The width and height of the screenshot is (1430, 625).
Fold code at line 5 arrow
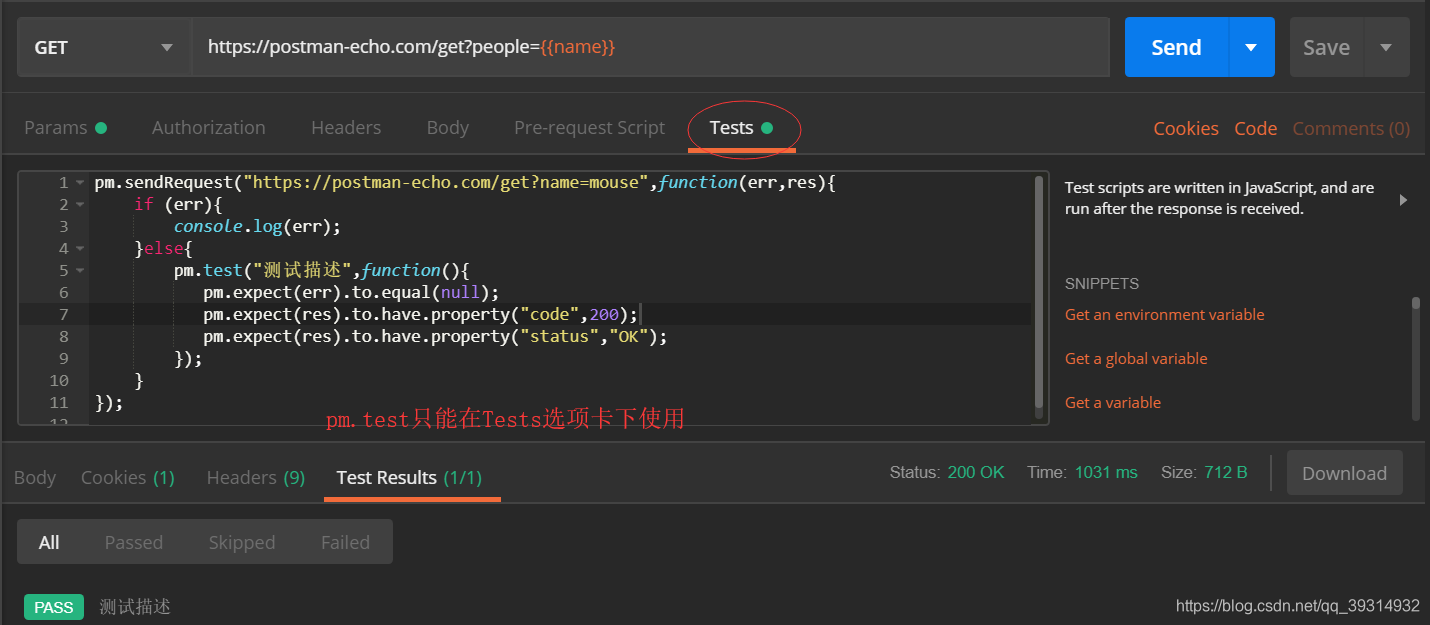coord(79,271)
